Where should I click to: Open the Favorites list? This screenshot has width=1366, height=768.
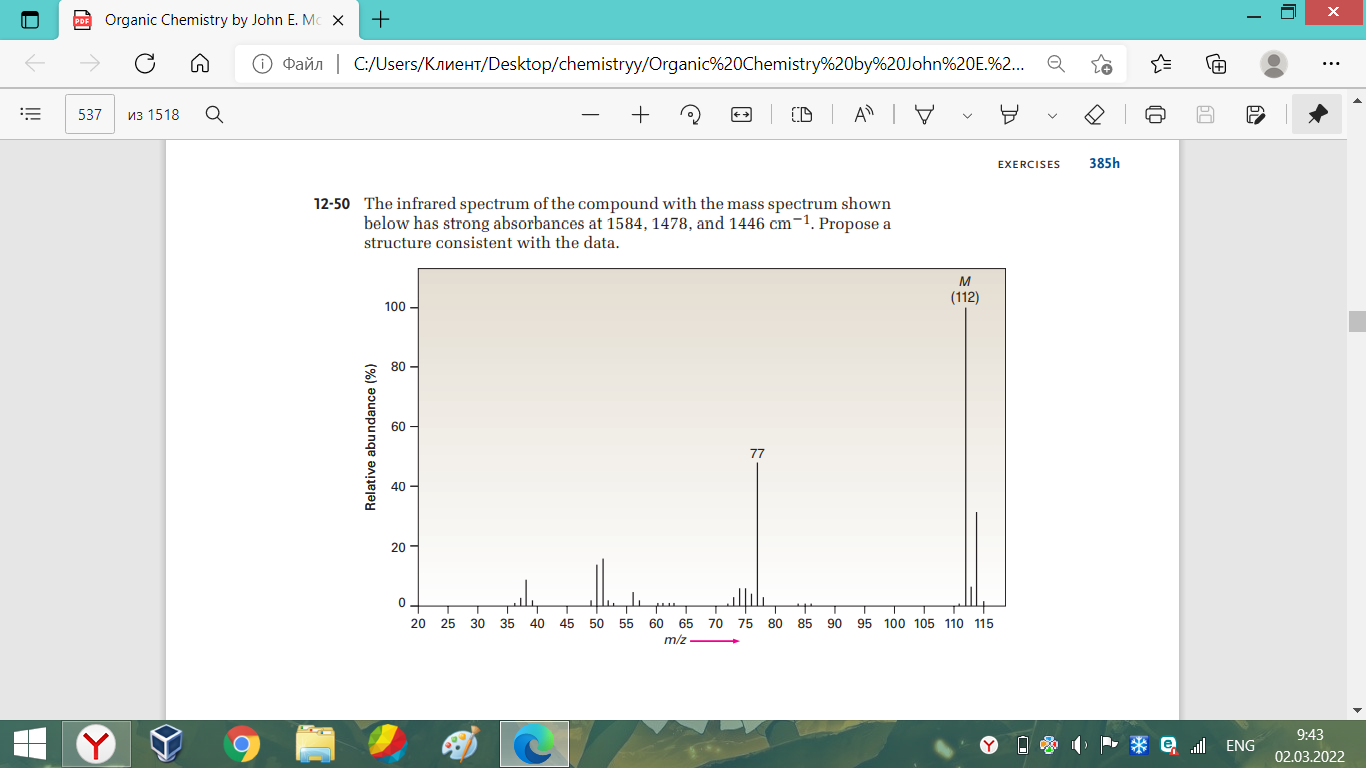(x=1161, y=64)
